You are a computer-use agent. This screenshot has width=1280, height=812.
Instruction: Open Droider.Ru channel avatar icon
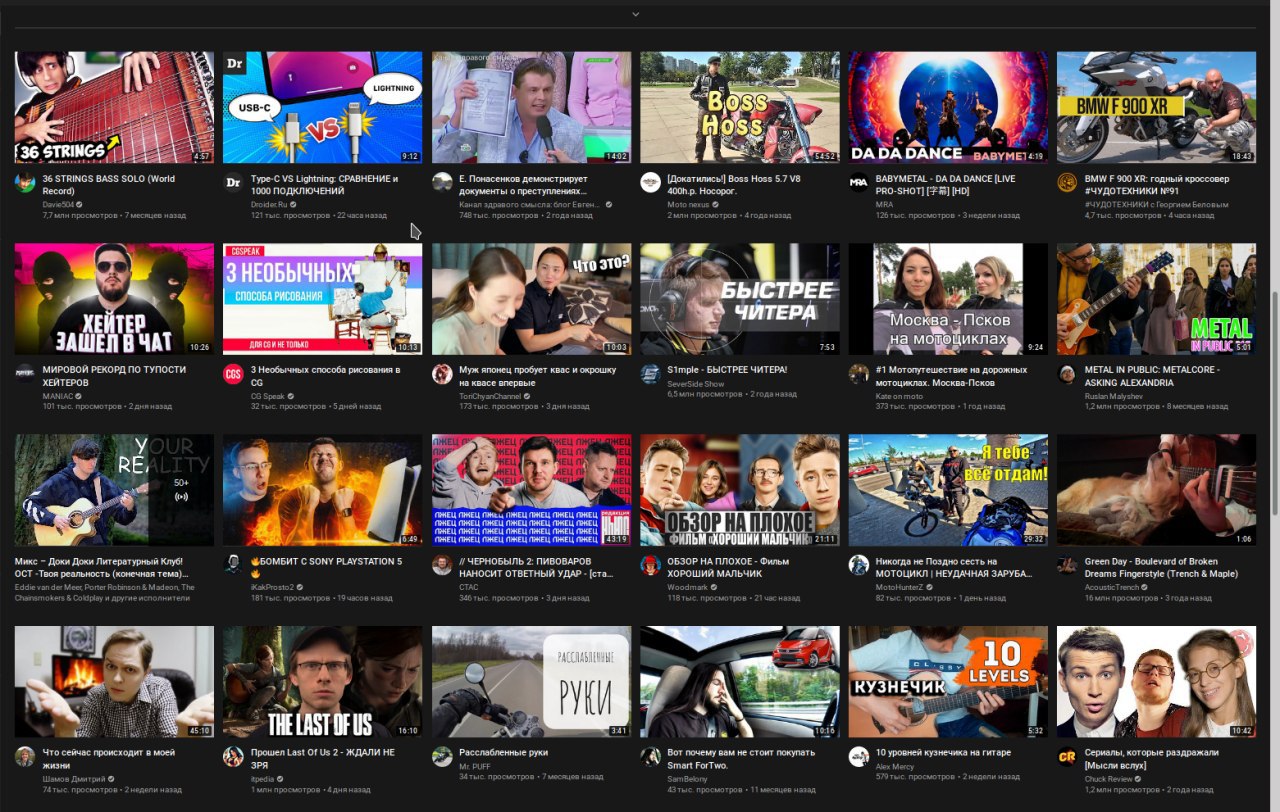[x=233, y=183]
